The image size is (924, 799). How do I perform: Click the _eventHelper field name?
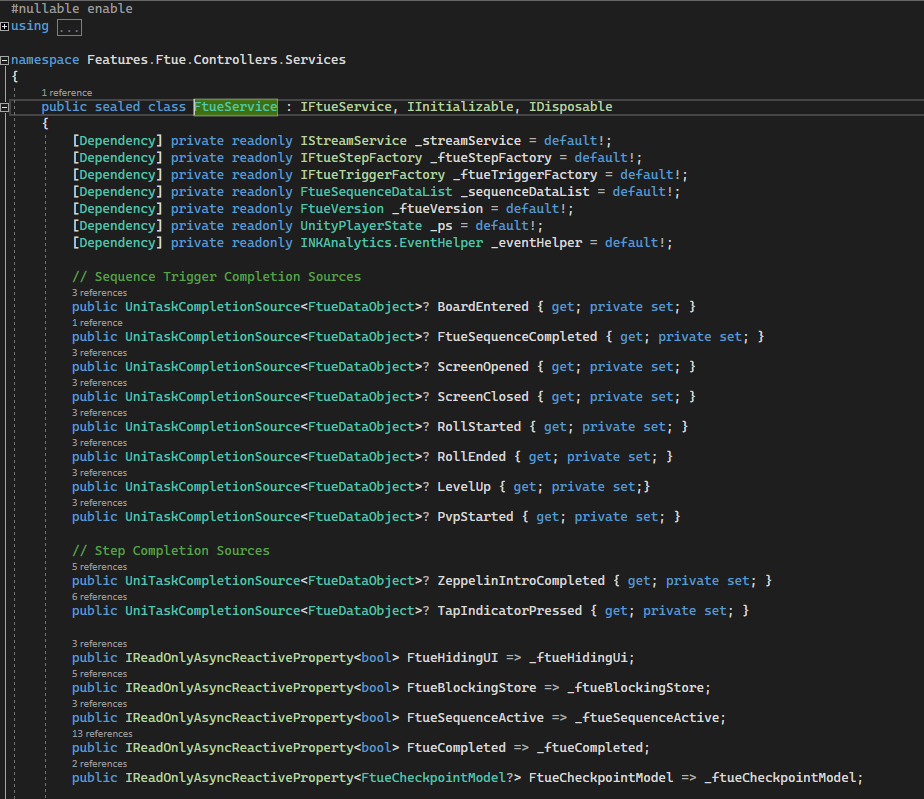(536, 243)
